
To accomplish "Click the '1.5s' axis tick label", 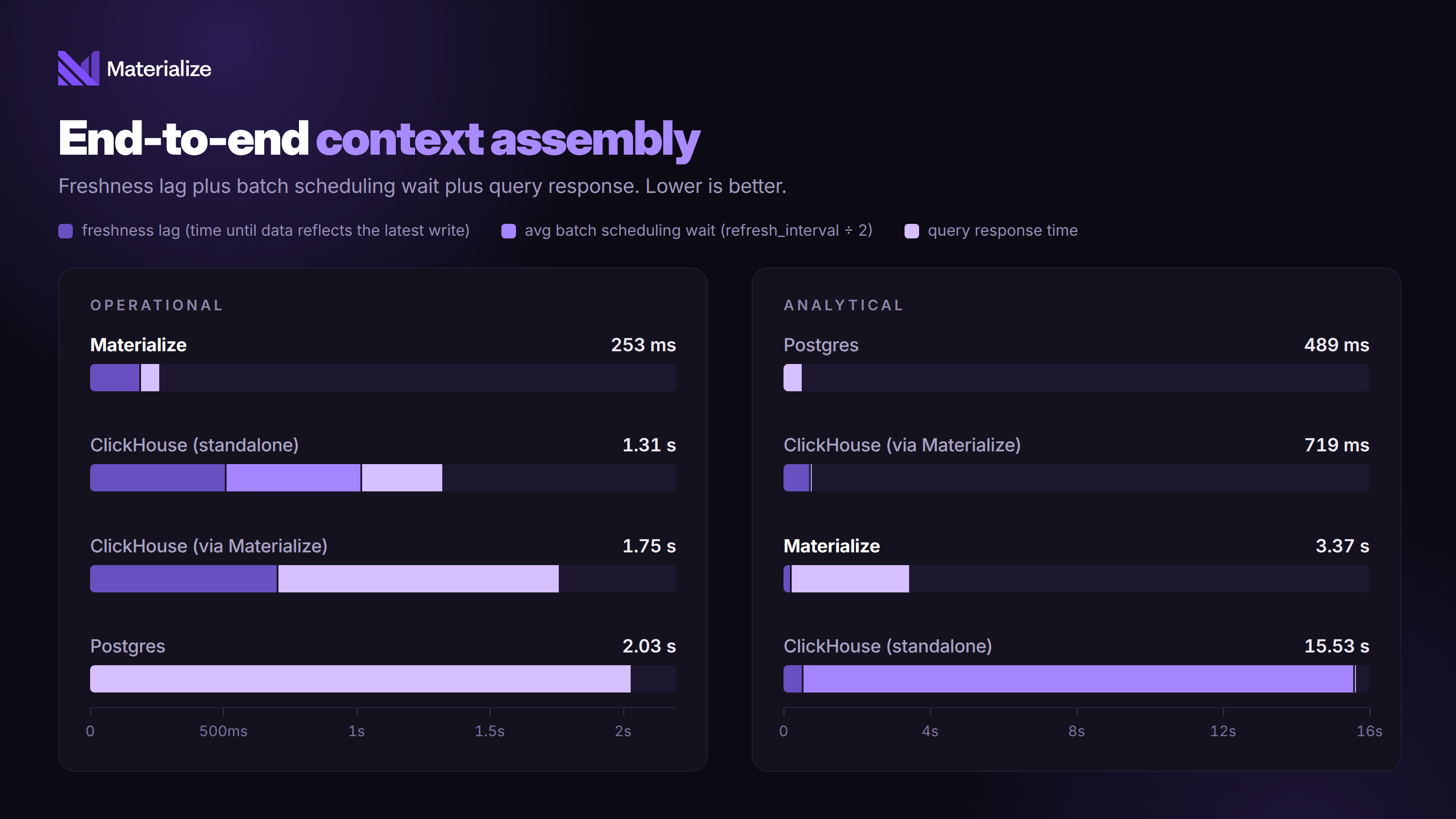I will click(x=490, y=731).
